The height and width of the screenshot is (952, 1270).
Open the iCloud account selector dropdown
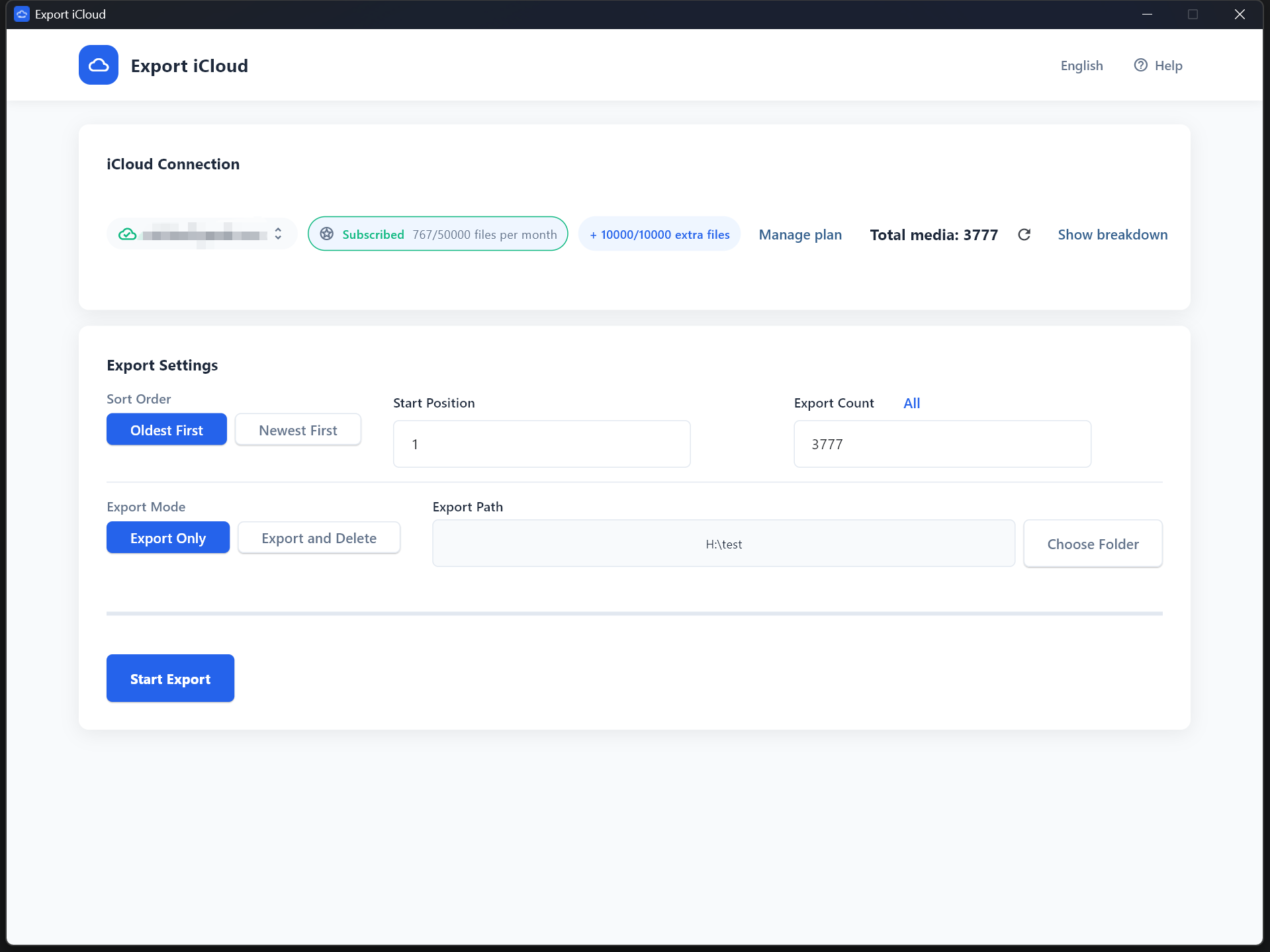[277, 234]
